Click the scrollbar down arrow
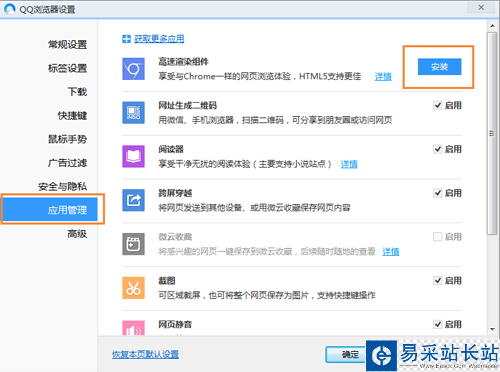 (492, 329)
